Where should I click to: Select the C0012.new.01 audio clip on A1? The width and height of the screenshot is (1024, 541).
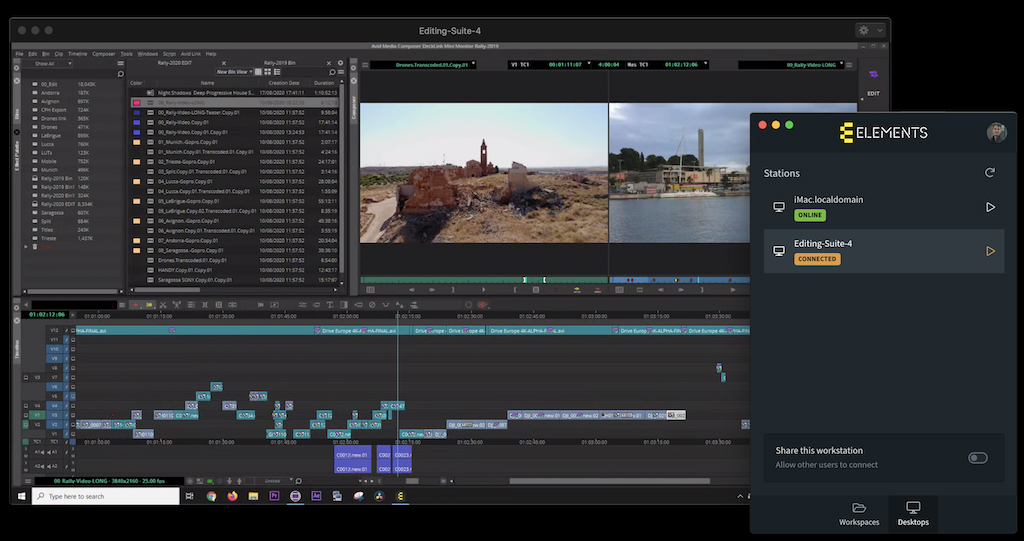[353, 454]
